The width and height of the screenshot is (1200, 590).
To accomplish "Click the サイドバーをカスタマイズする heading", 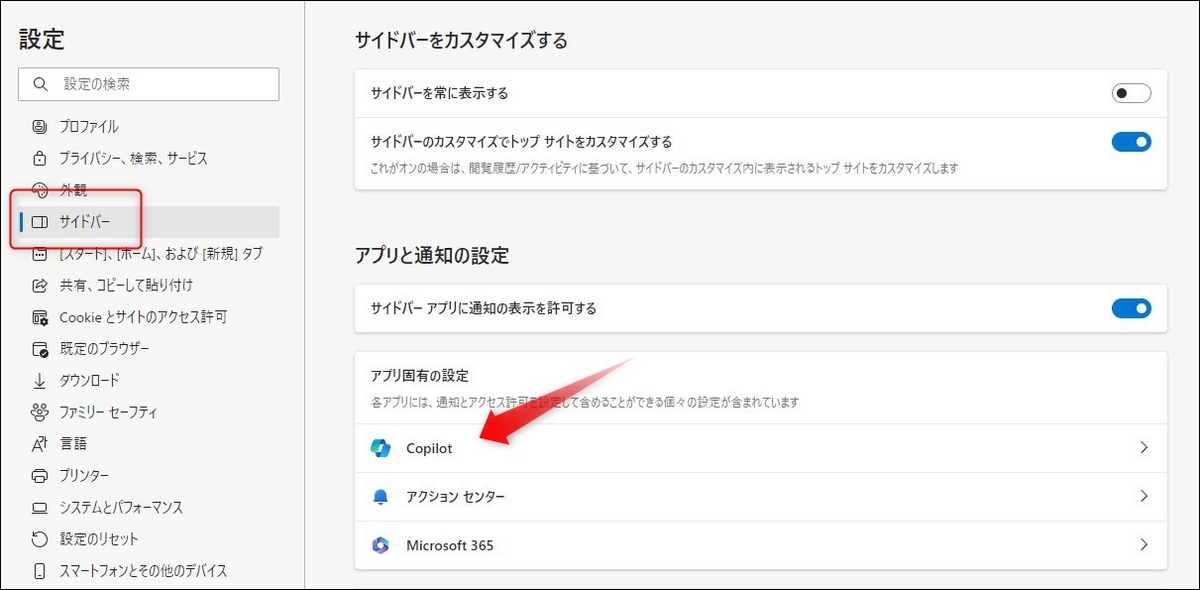I will pos(461,41).
